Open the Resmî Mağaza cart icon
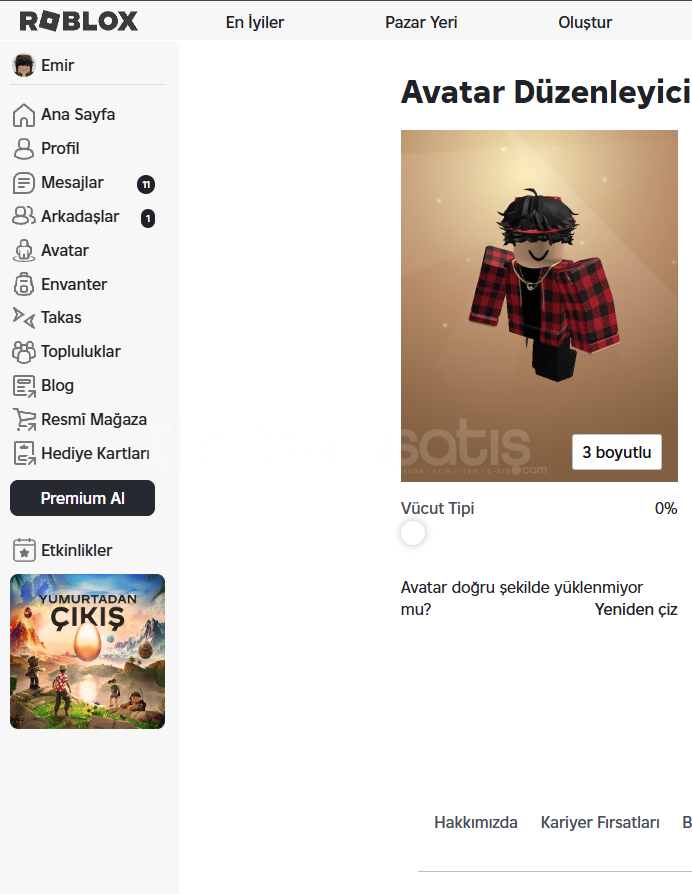 pos(24,420)
